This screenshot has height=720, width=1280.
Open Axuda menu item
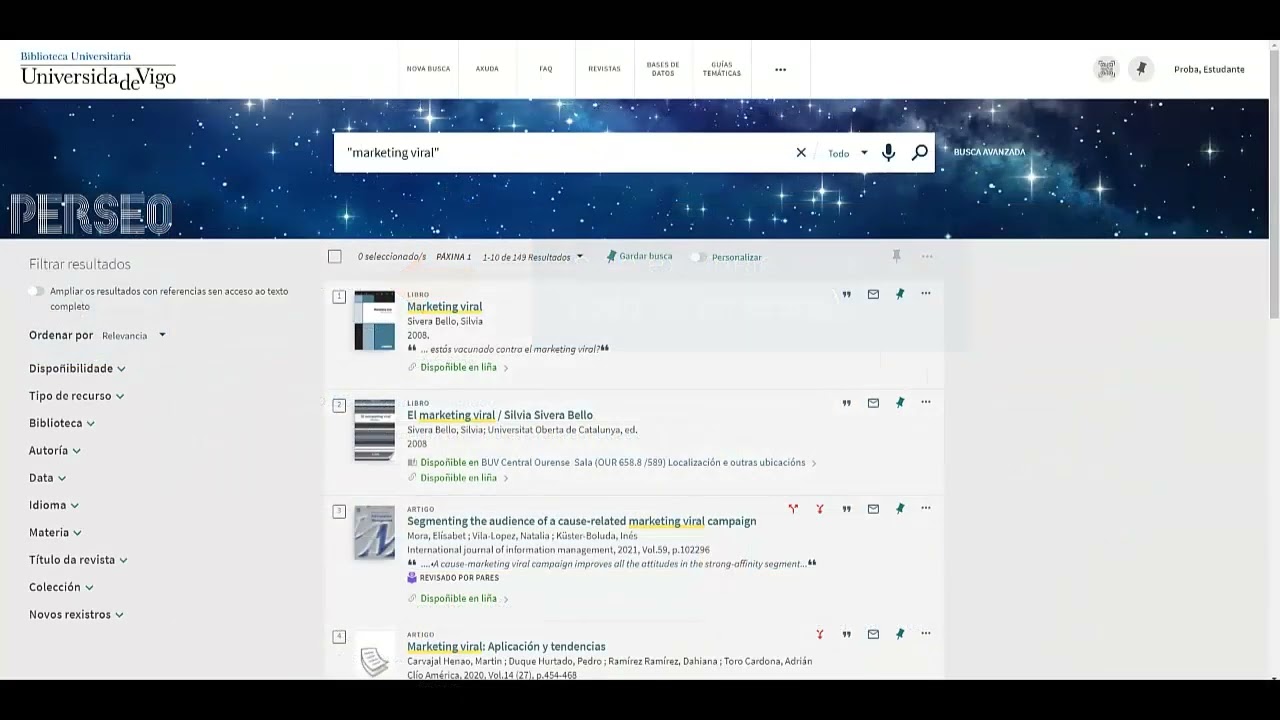click(487, 69)
